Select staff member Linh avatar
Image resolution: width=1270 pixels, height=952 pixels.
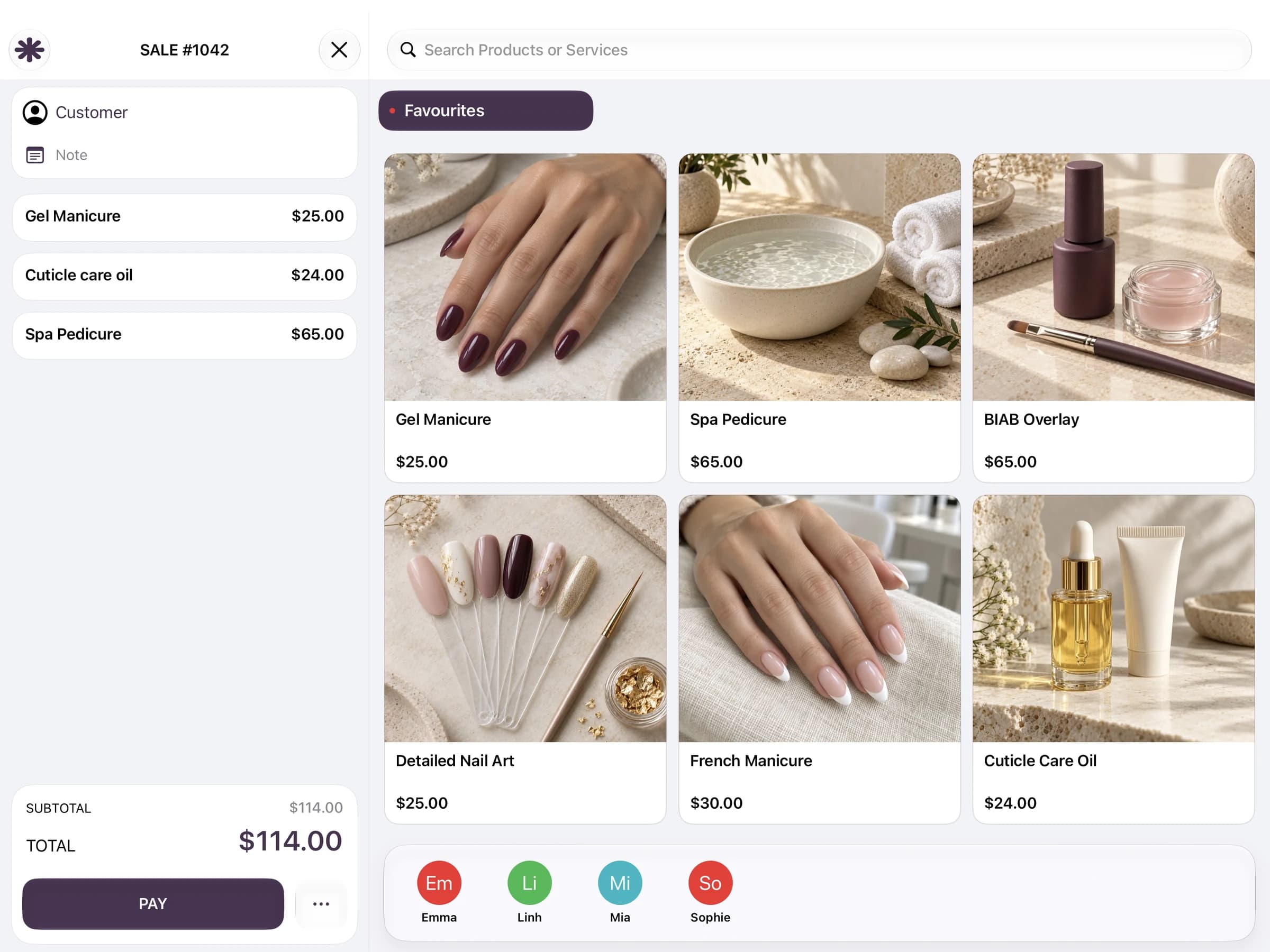[x=529, y=883]
